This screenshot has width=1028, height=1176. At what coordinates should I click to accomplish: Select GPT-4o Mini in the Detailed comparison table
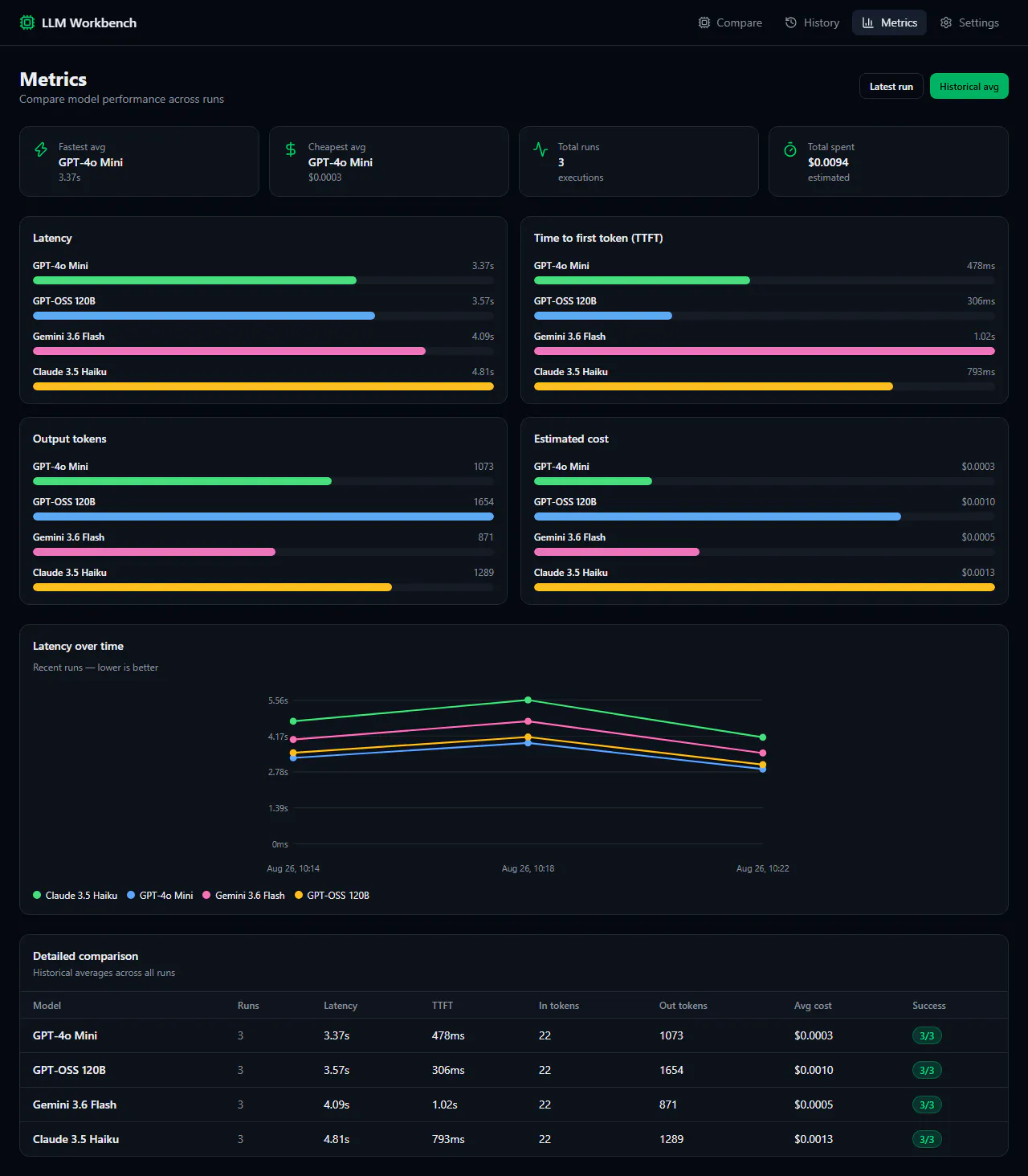[x=65, y=1036]
